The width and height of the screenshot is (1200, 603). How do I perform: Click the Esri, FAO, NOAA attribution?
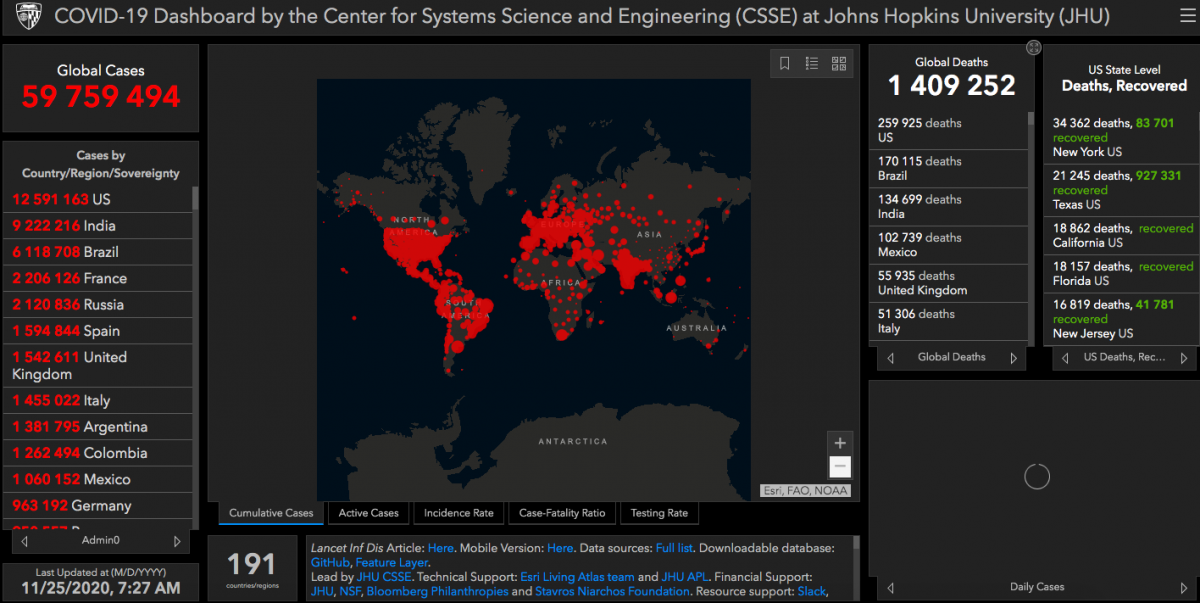click(x=805, y=490)
